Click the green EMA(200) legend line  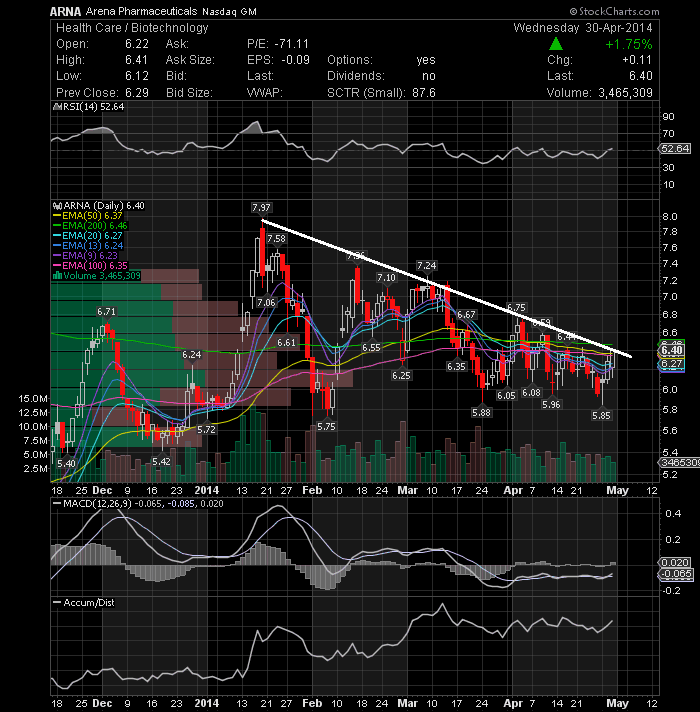pyautogui.click(x=57, y=226)
